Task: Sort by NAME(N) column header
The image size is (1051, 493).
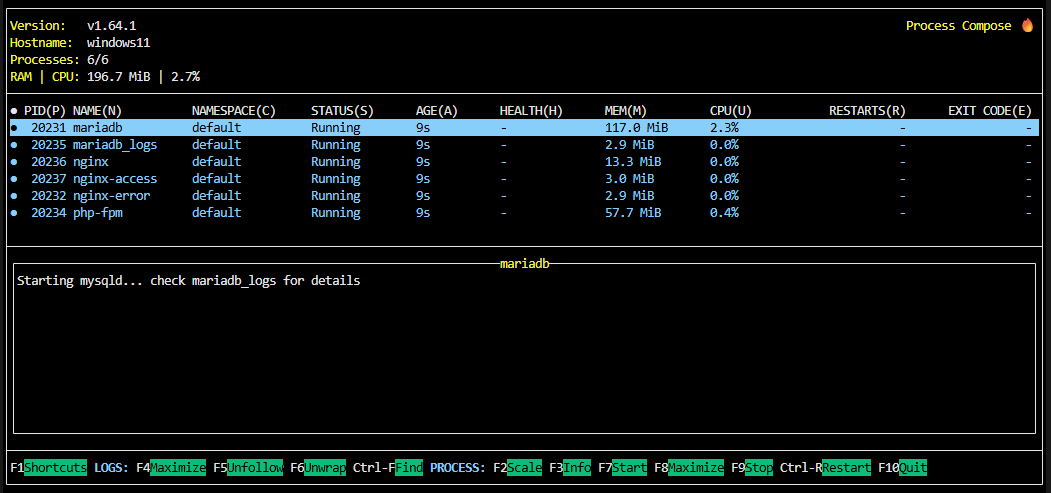Action: click(x=97, y=111)
